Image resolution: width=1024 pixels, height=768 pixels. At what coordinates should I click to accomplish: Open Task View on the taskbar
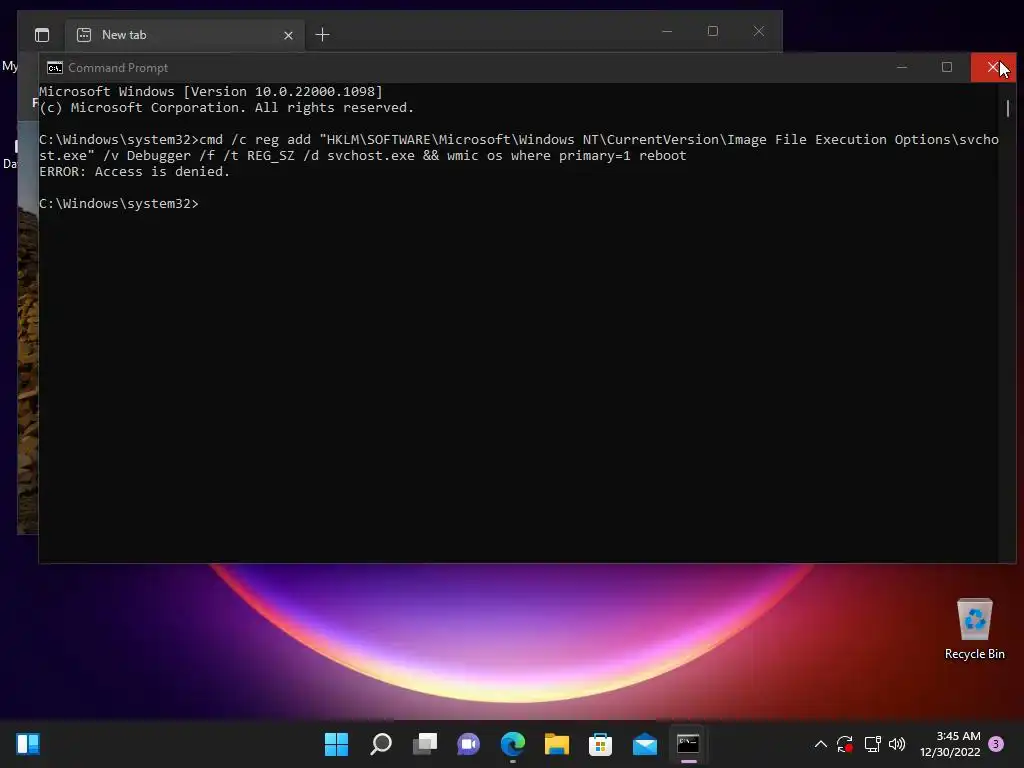(x=425, y=744)
